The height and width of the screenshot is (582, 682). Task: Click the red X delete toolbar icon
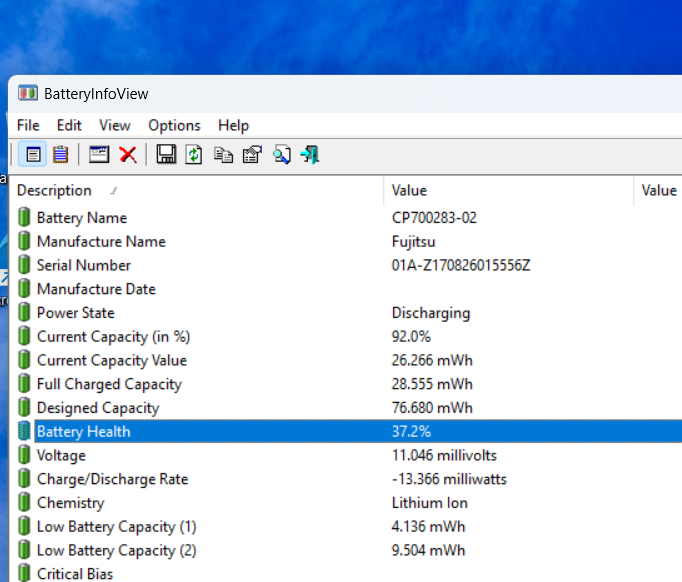128,154
